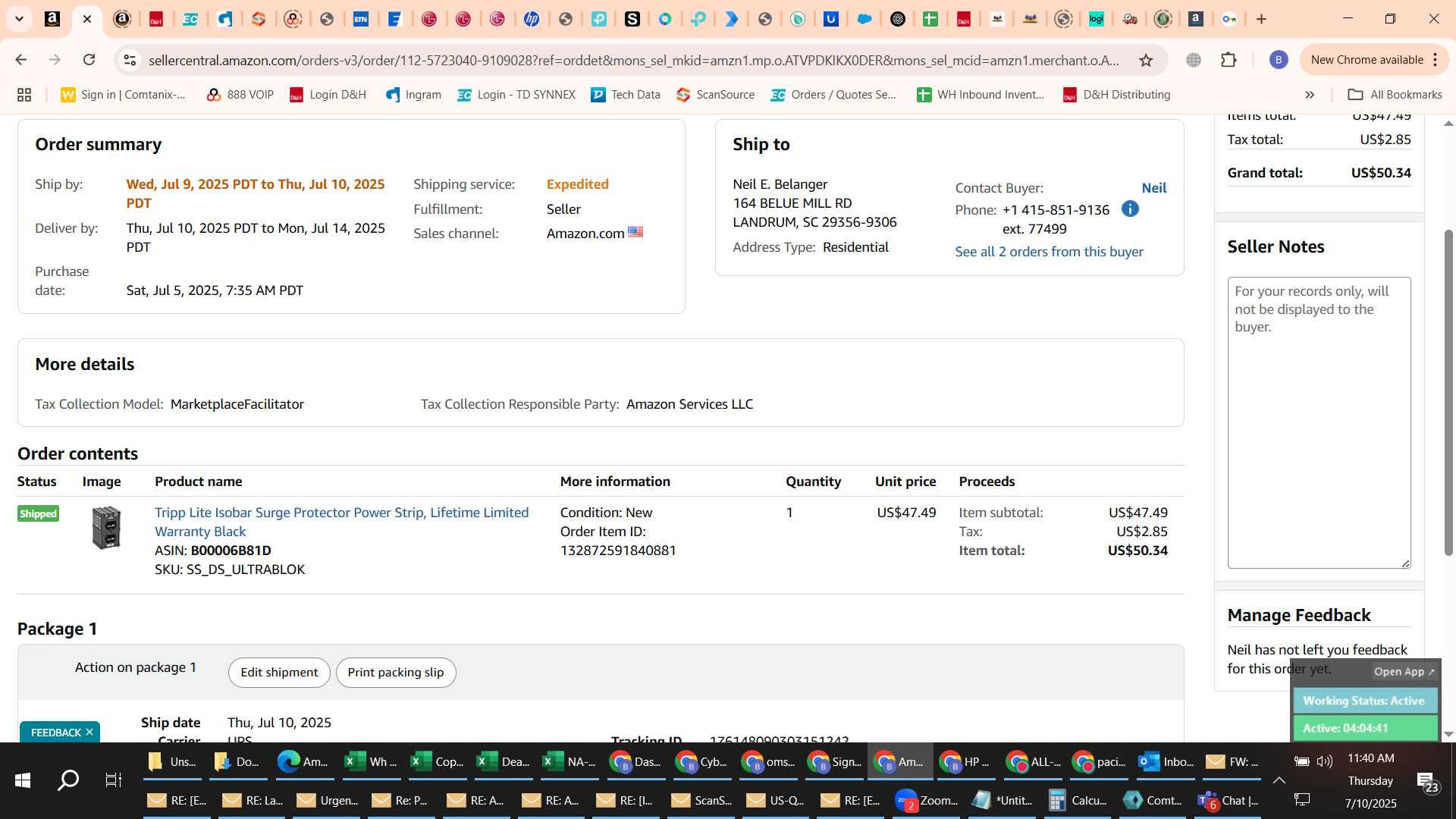Viewport: 1456px width, 819px height.
Task: Open Windows taskbar search
Action: coord(68,780)
